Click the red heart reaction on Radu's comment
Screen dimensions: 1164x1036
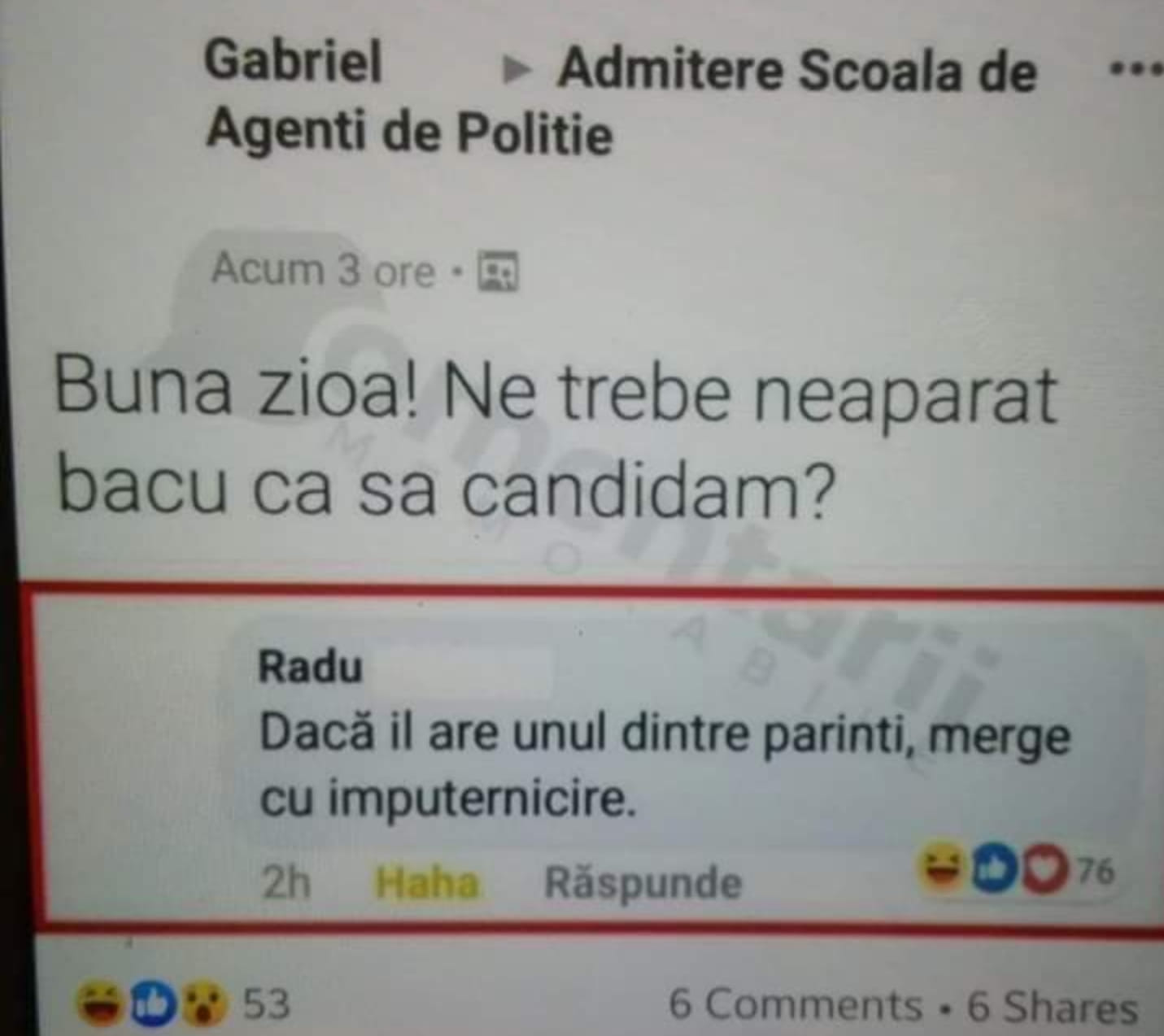pos(1044,870)
